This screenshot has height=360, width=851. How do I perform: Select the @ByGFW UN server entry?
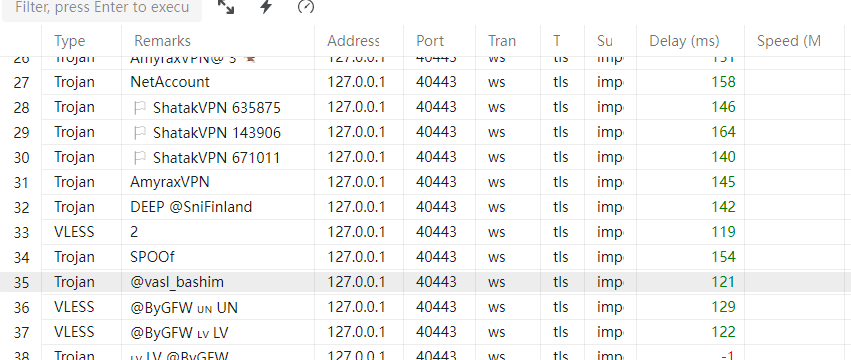(184, 307)
